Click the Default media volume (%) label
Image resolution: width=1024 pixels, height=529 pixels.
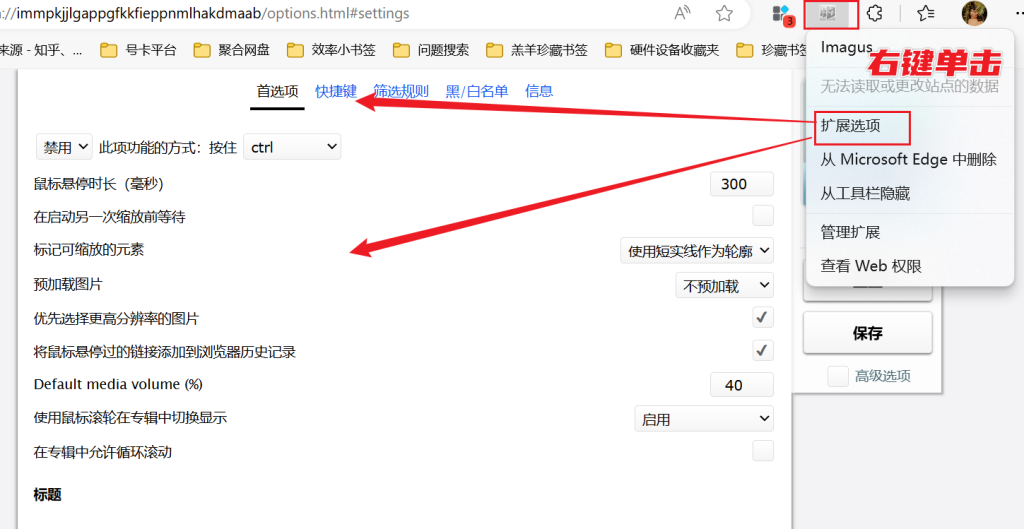(x=118, y=384)
